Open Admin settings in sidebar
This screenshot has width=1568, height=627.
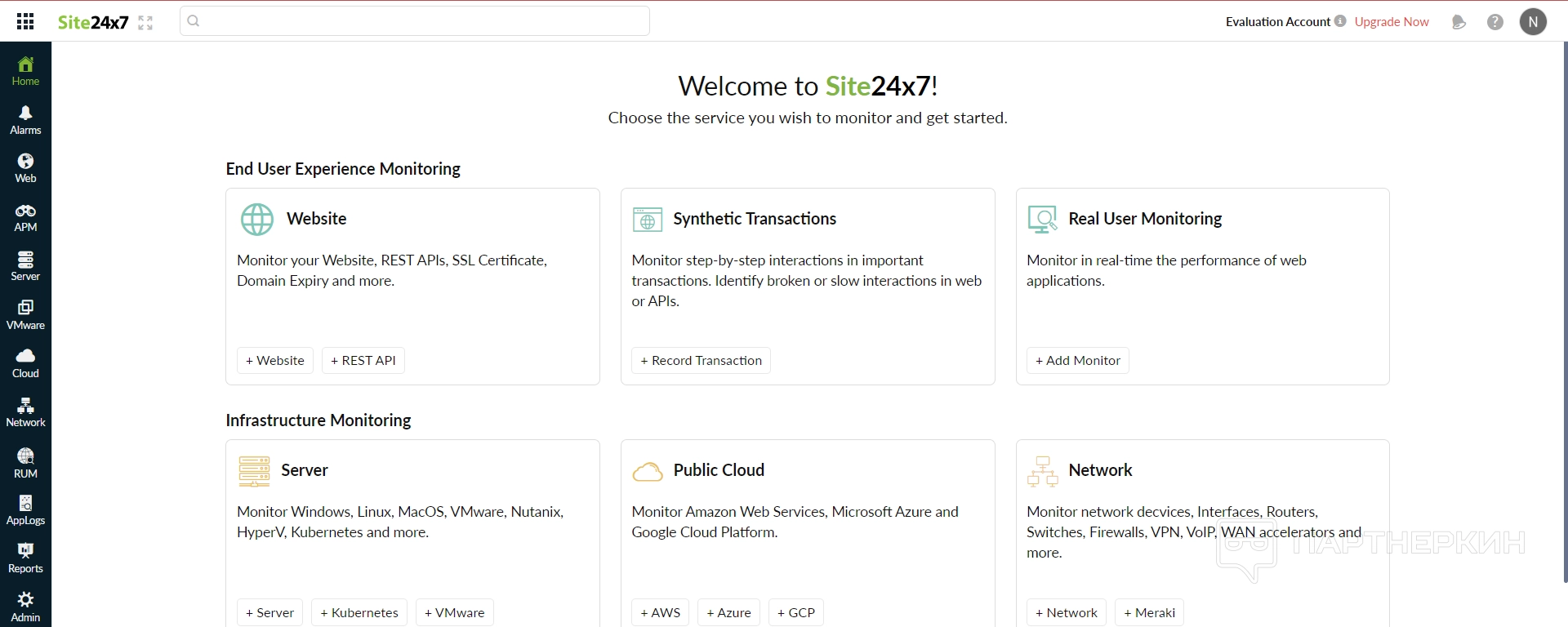click(25, 607)
